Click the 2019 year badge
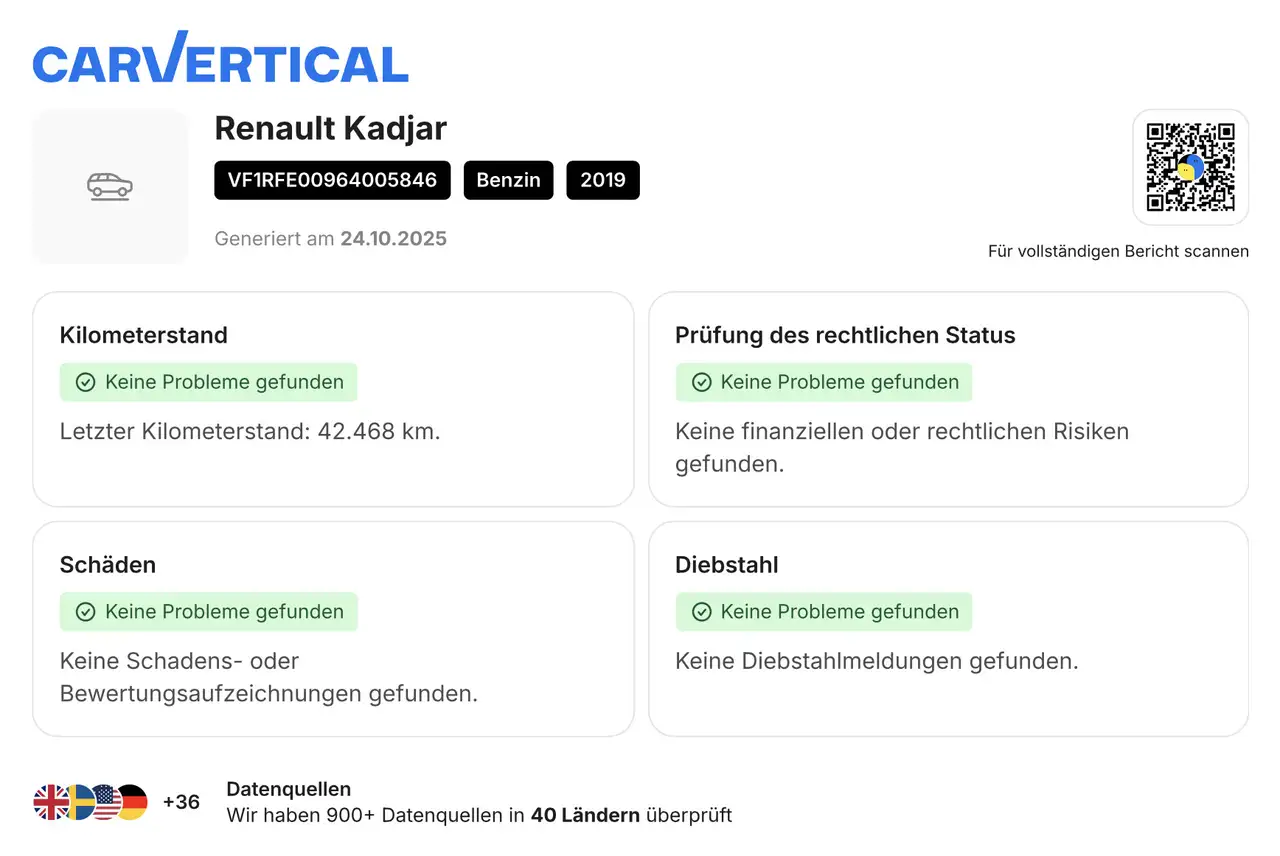The image size is (1280, 856). (602, 180)
